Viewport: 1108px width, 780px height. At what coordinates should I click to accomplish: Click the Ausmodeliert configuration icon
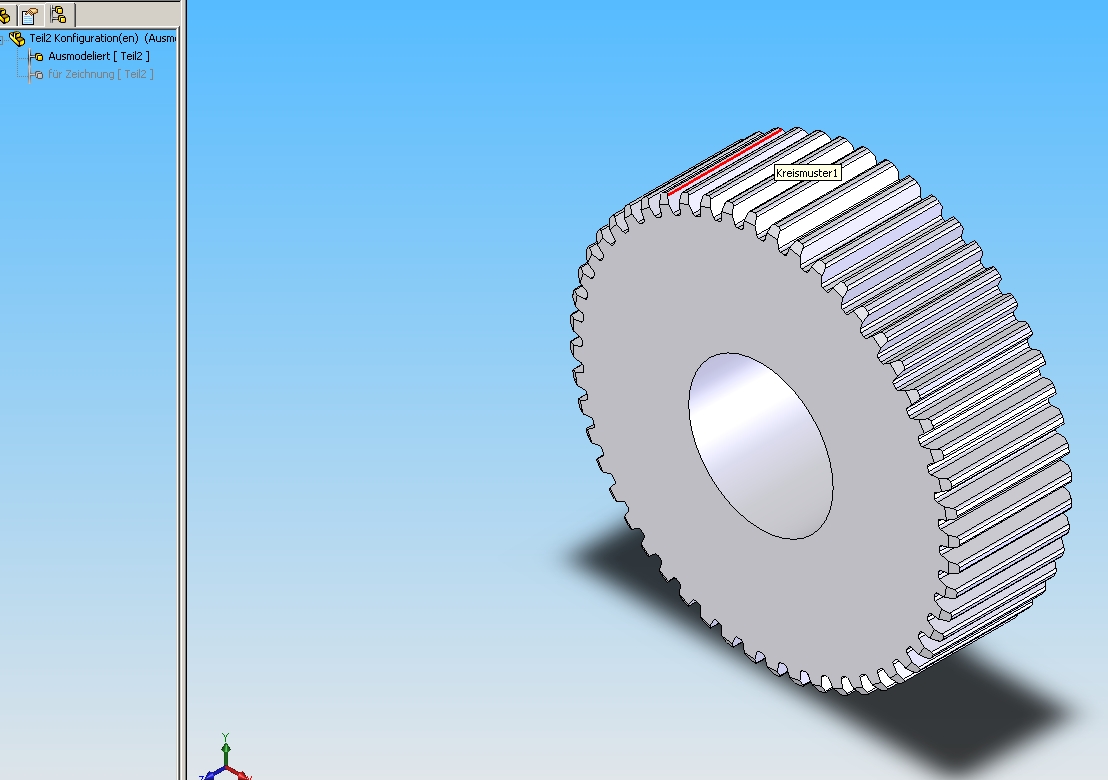click(36, 57)
